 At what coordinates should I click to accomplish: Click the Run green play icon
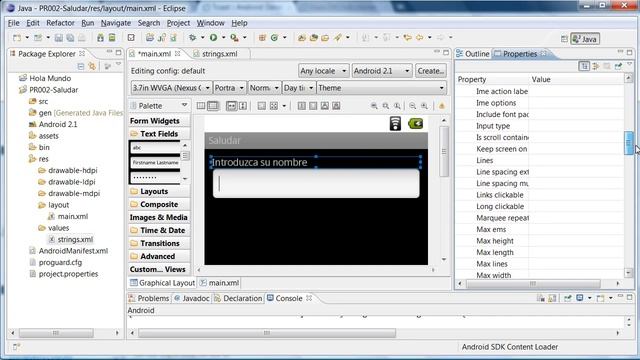click(213, 38)
